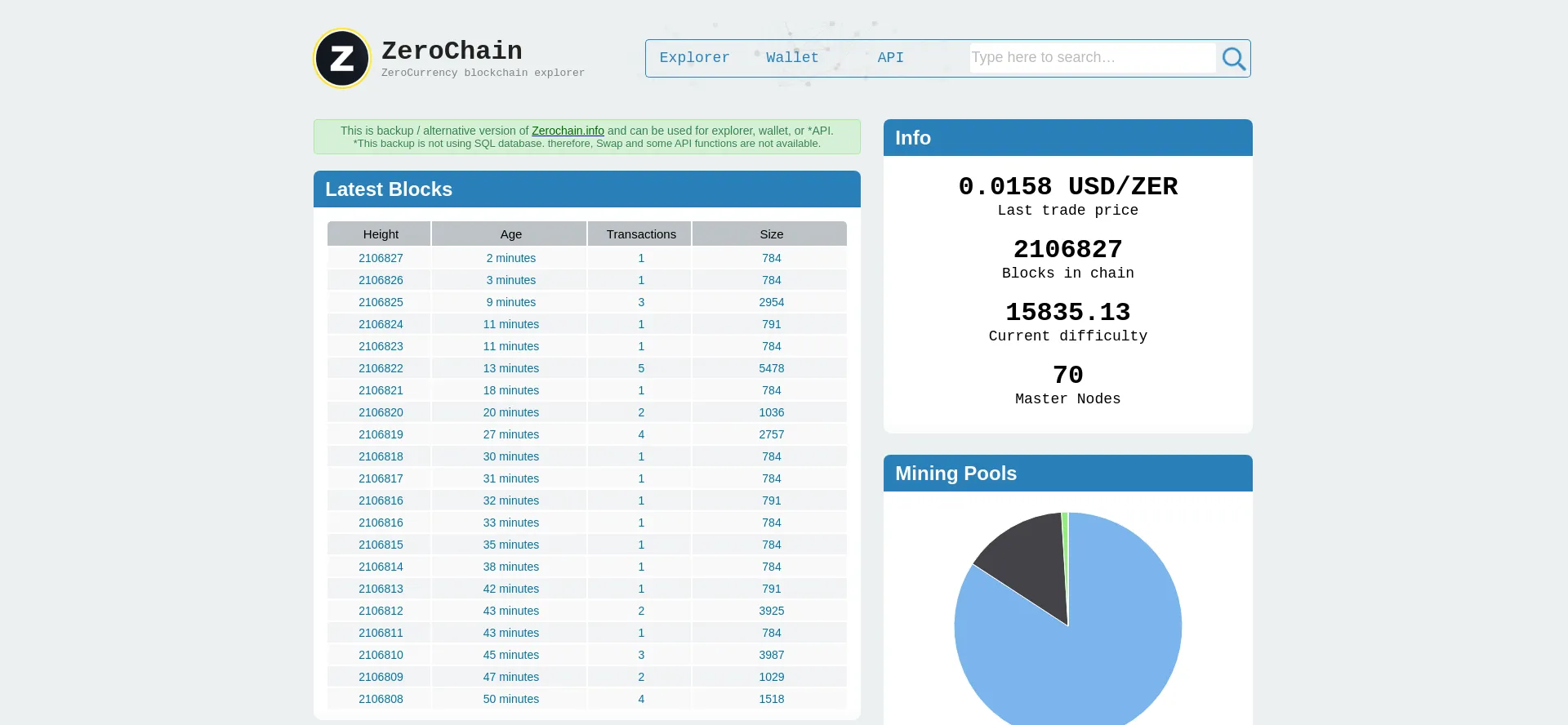Viewport: 1568px width, 725px height.
Task: Open block 2106809
Action: 381,677
